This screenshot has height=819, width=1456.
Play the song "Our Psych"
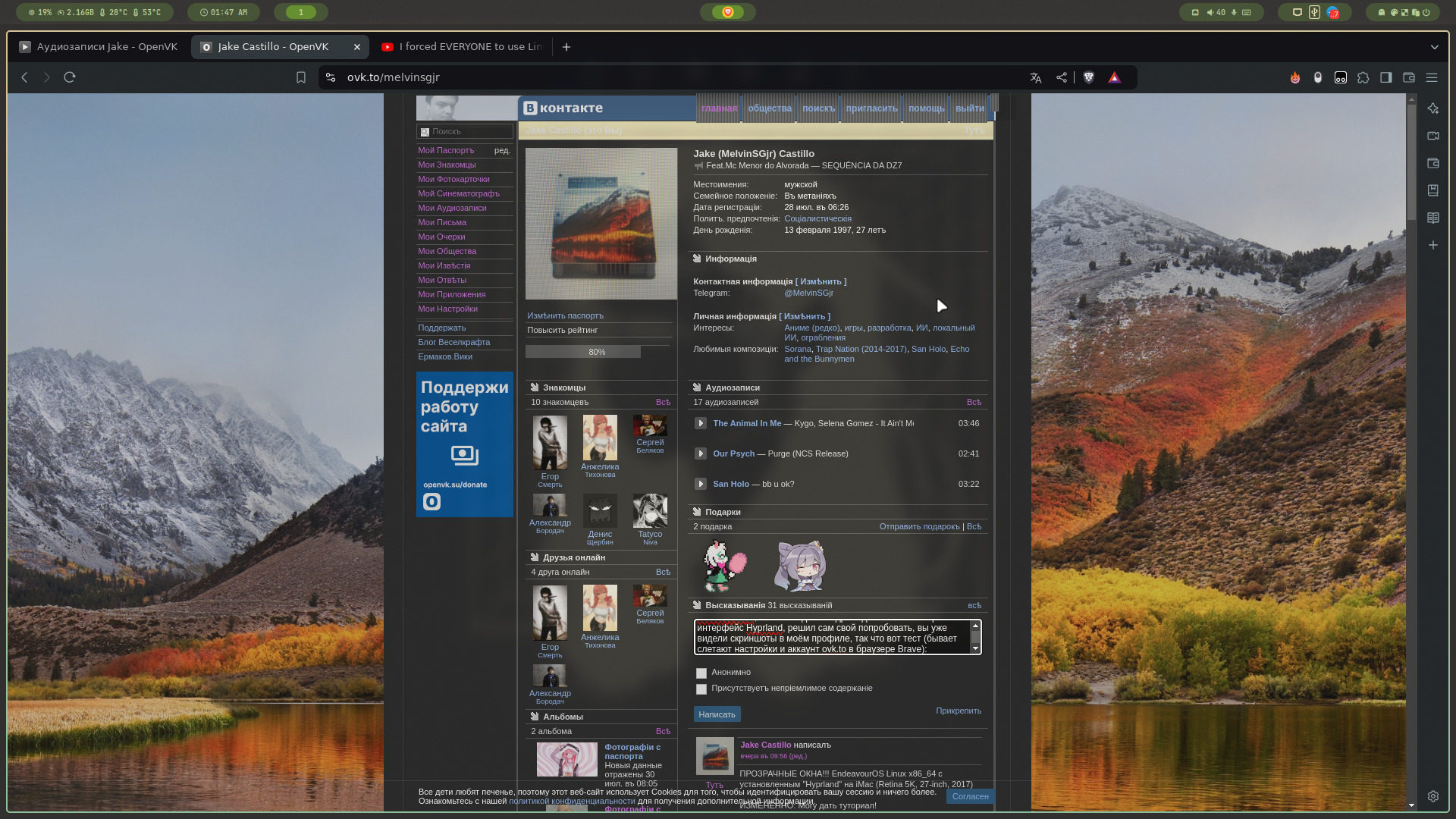coord(700,453)
